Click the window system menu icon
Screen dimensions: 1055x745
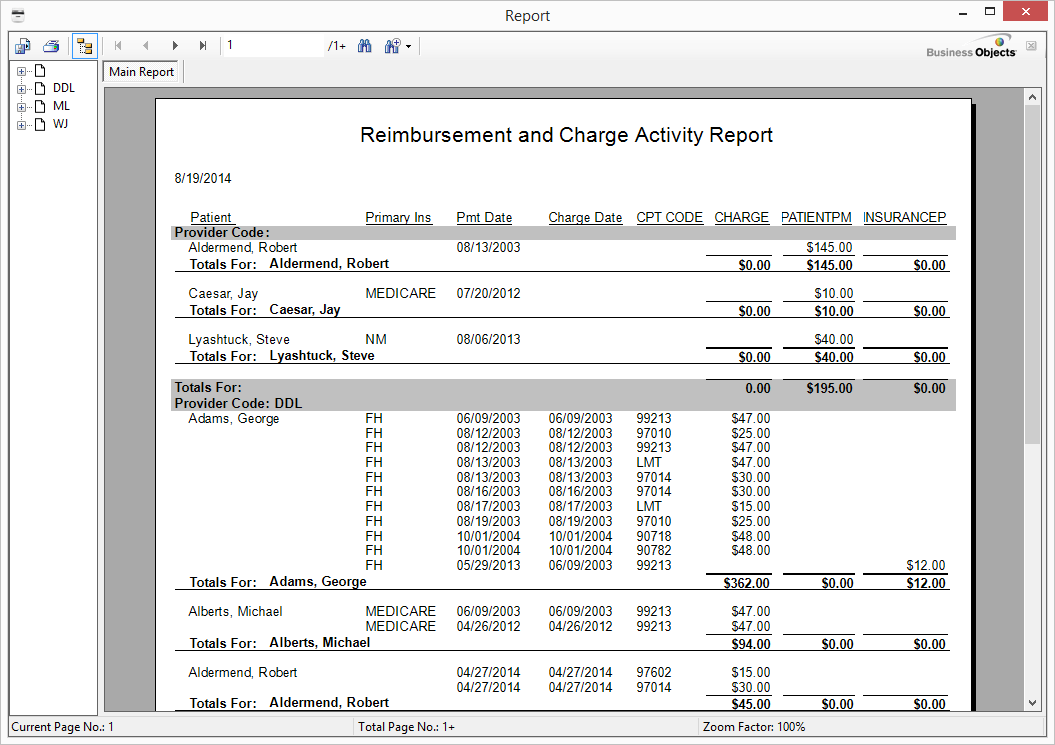[x=18, y=15]
